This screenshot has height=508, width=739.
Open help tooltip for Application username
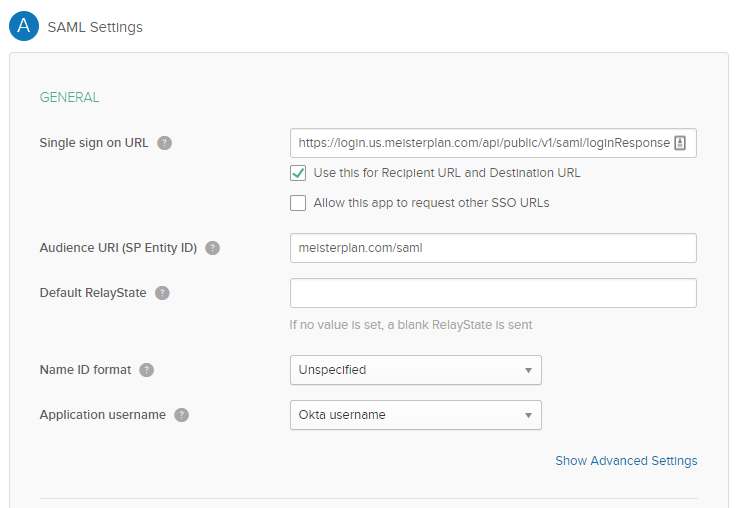pyautogui.click(x=181, y=415)
